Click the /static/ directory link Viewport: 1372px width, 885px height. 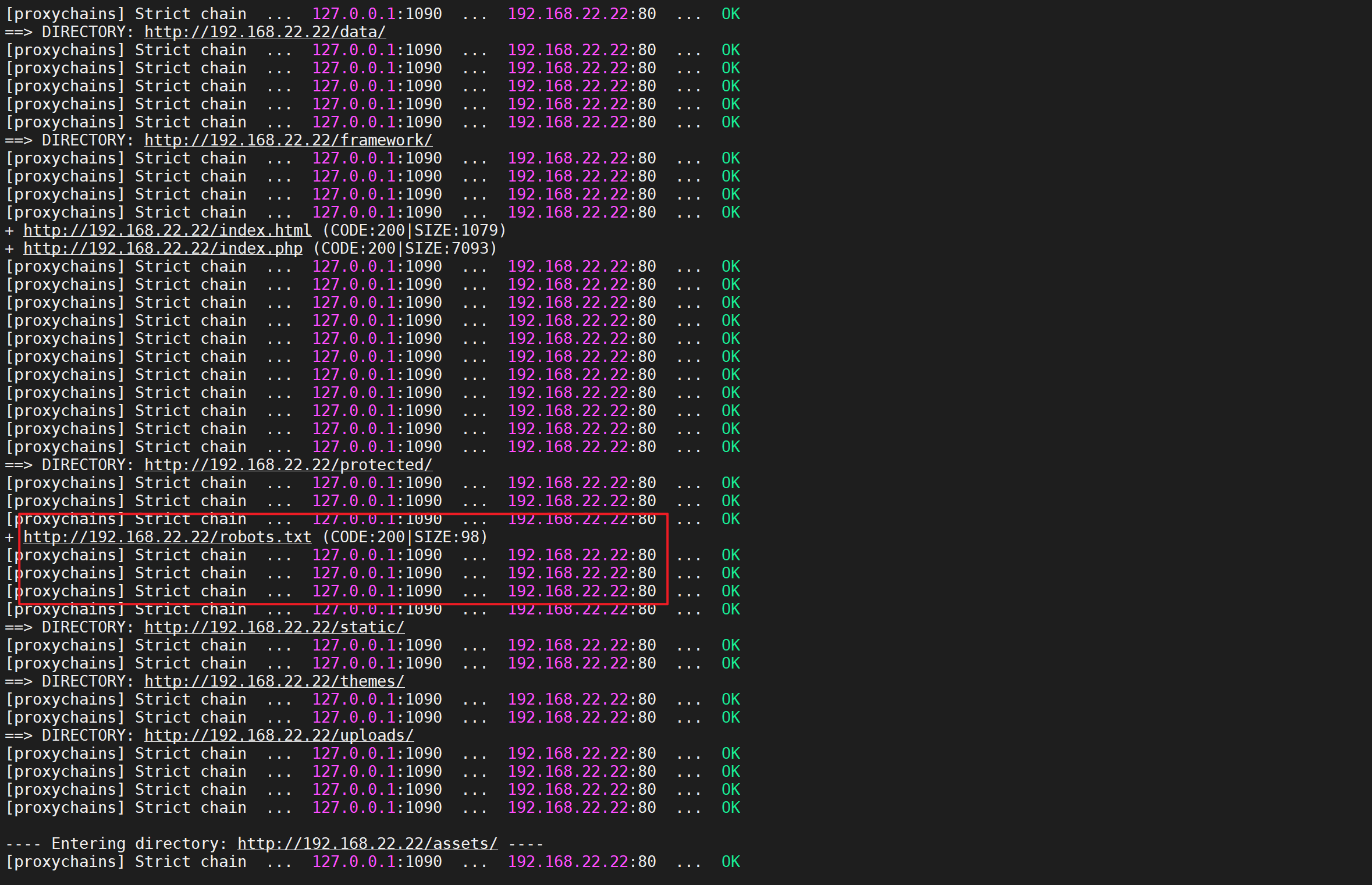point(274,627)
